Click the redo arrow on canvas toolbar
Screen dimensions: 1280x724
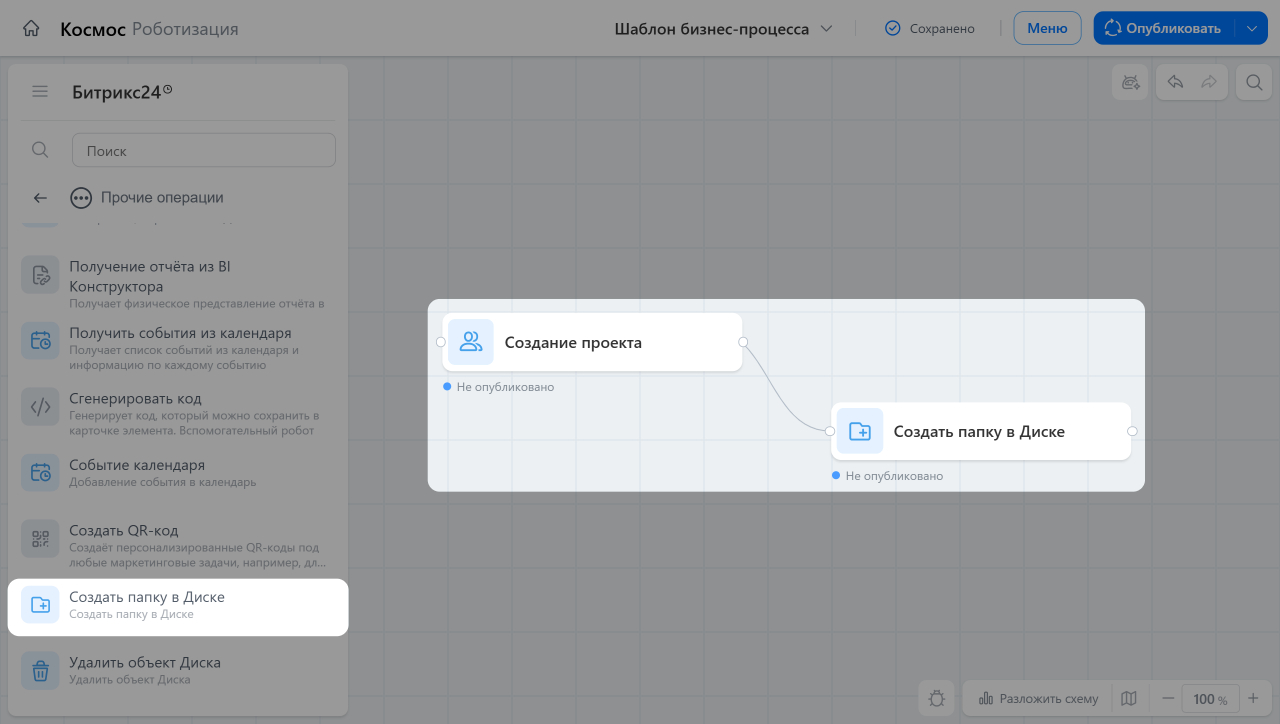coord(1209,83)
